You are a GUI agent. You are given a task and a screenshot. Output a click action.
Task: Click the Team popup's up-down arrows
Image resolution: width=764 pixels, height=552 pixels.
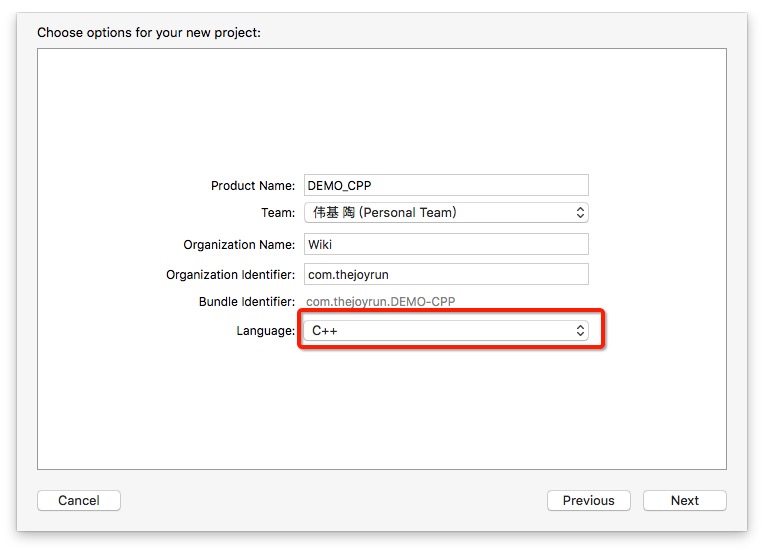tap(580, 212)
